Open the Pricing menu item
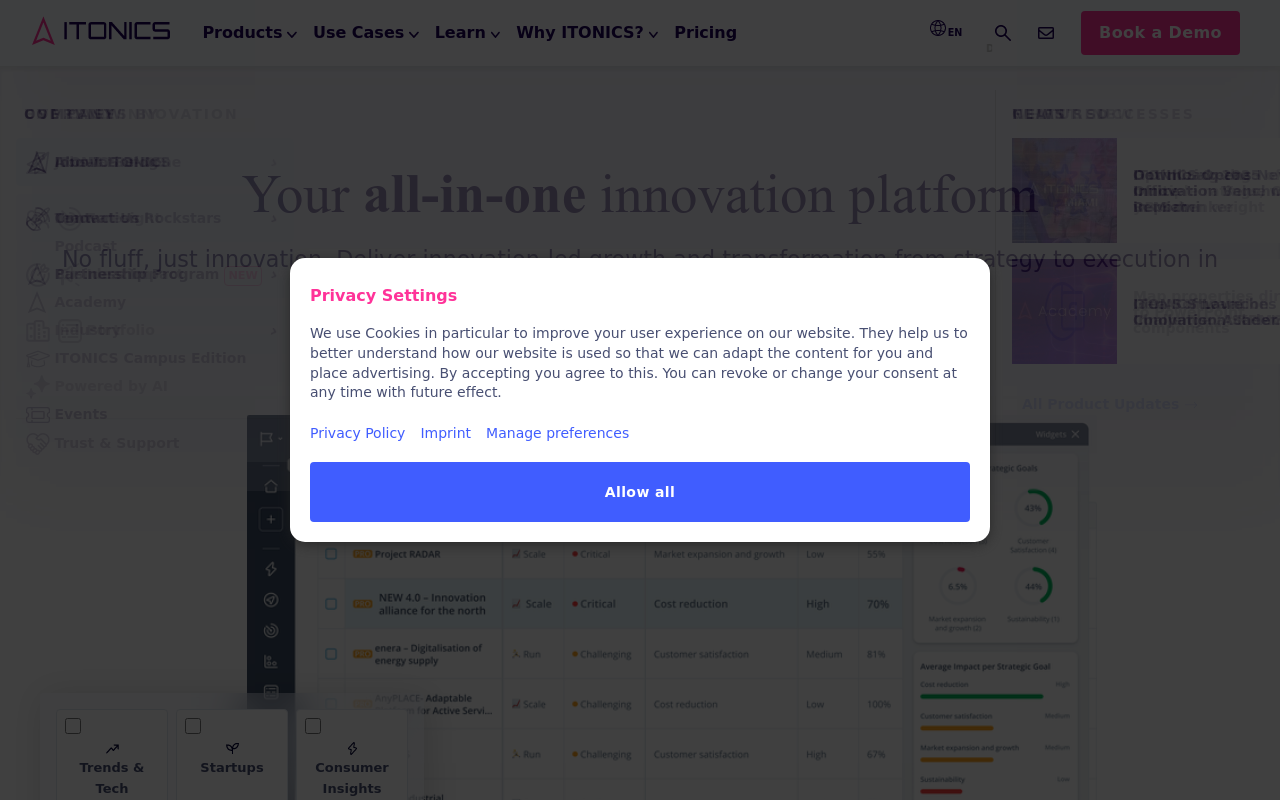This screenshot has width=1280, height=800. (x=705, y=33)
